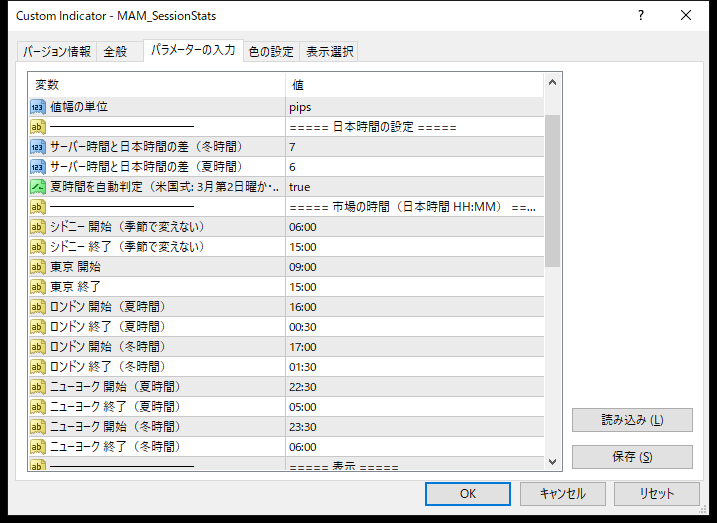Select the 17:00 value for ロンドン 開始（冬時間）
The image size is (717, 523).
point(415,347)
